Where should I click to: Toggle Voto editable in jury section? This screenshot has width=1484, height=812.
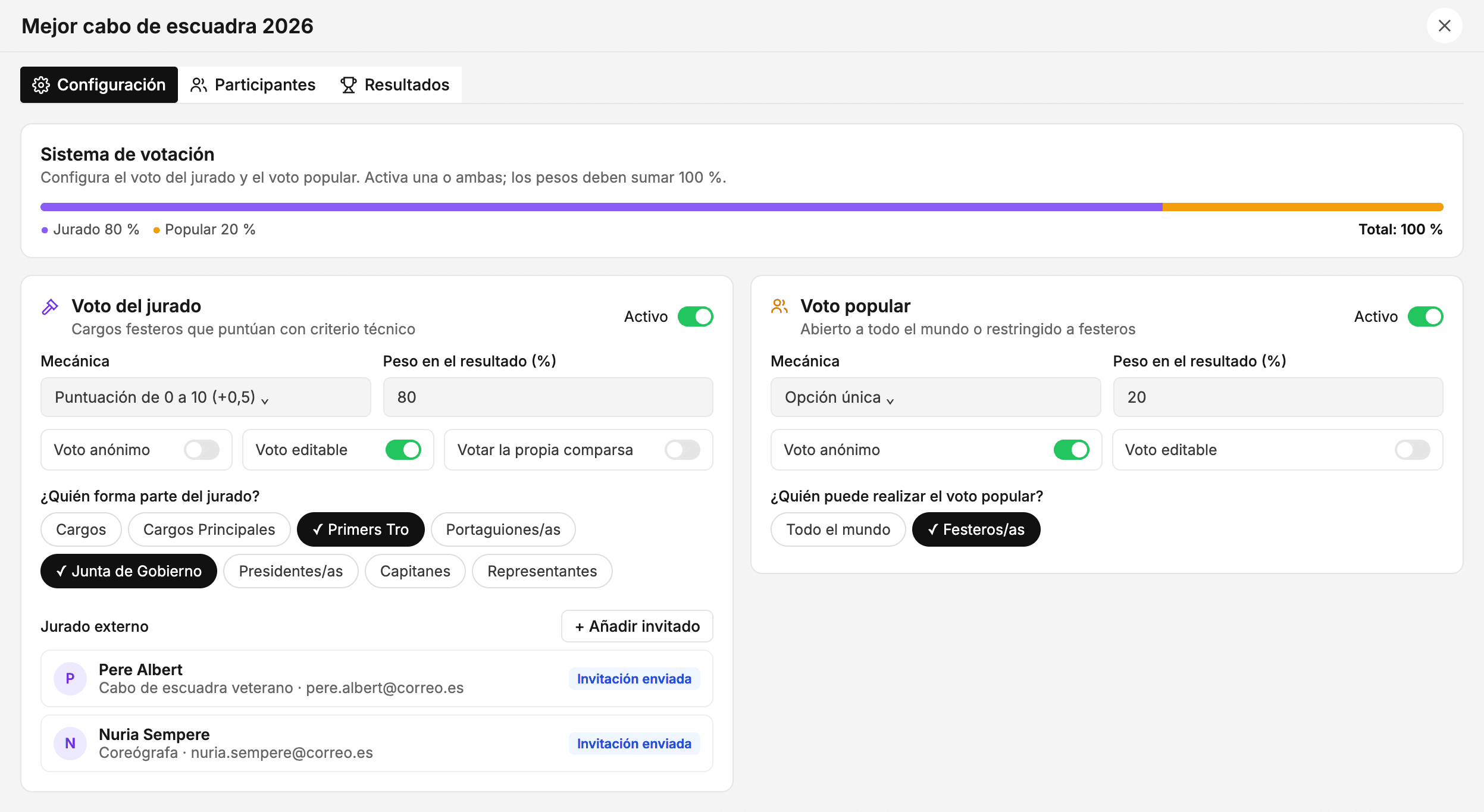point(403,450)
